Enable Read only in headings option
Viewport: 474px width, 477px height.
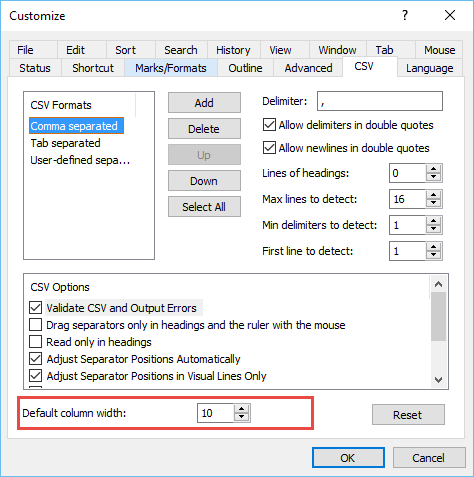click(35, 342)
